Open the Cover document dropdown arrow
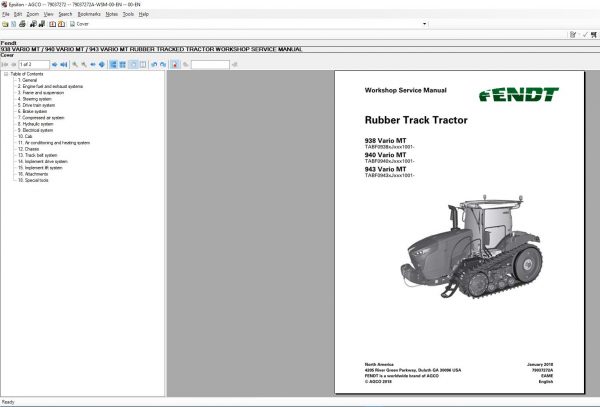Image resolution: width=600 pixels, height=407 pixels. tap(425, 24)
